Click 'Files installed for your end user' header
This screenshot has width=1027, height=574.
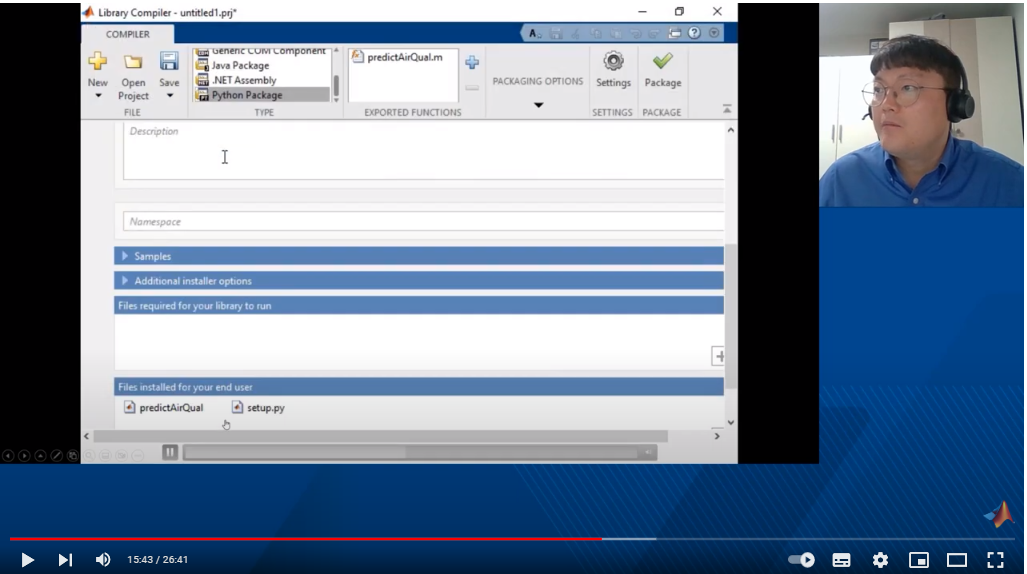click(x=419, y=387)
